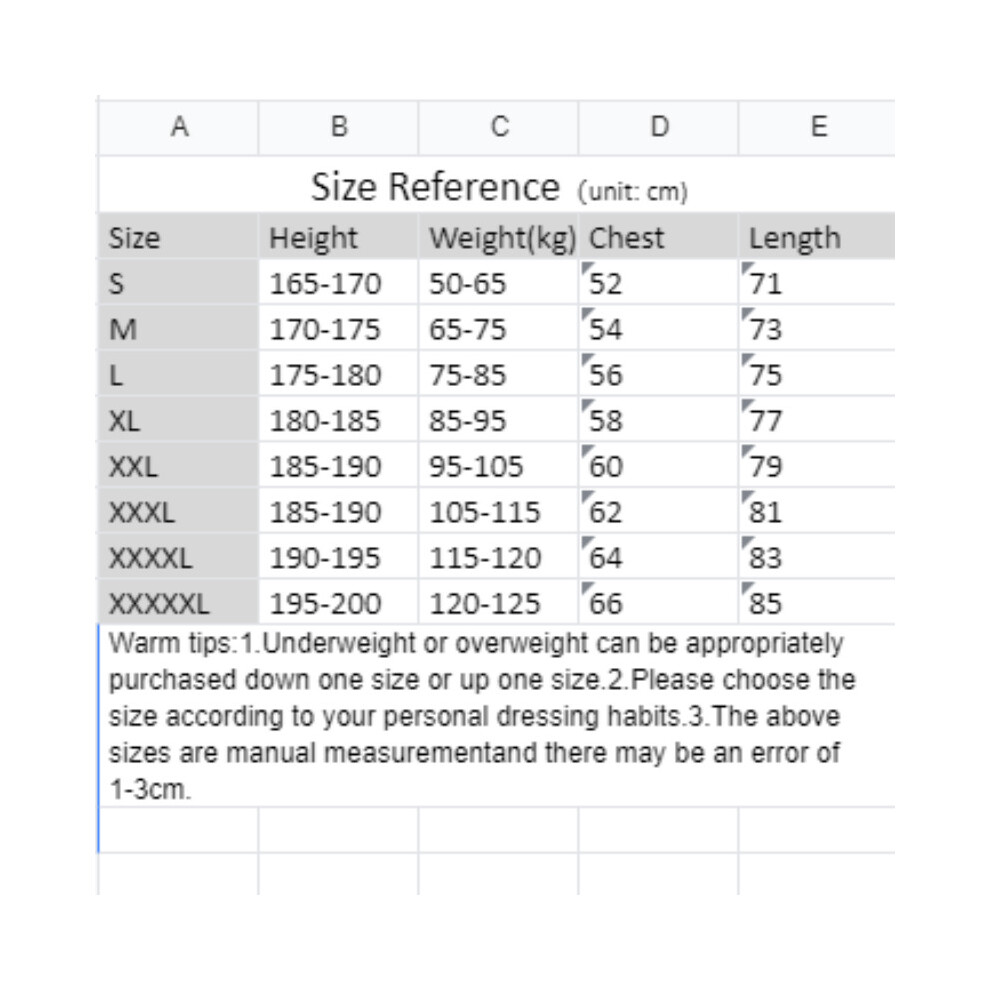
Task: Select the weight cell showing 120-125
Action: pyautogui.click(x=499, y=604)
